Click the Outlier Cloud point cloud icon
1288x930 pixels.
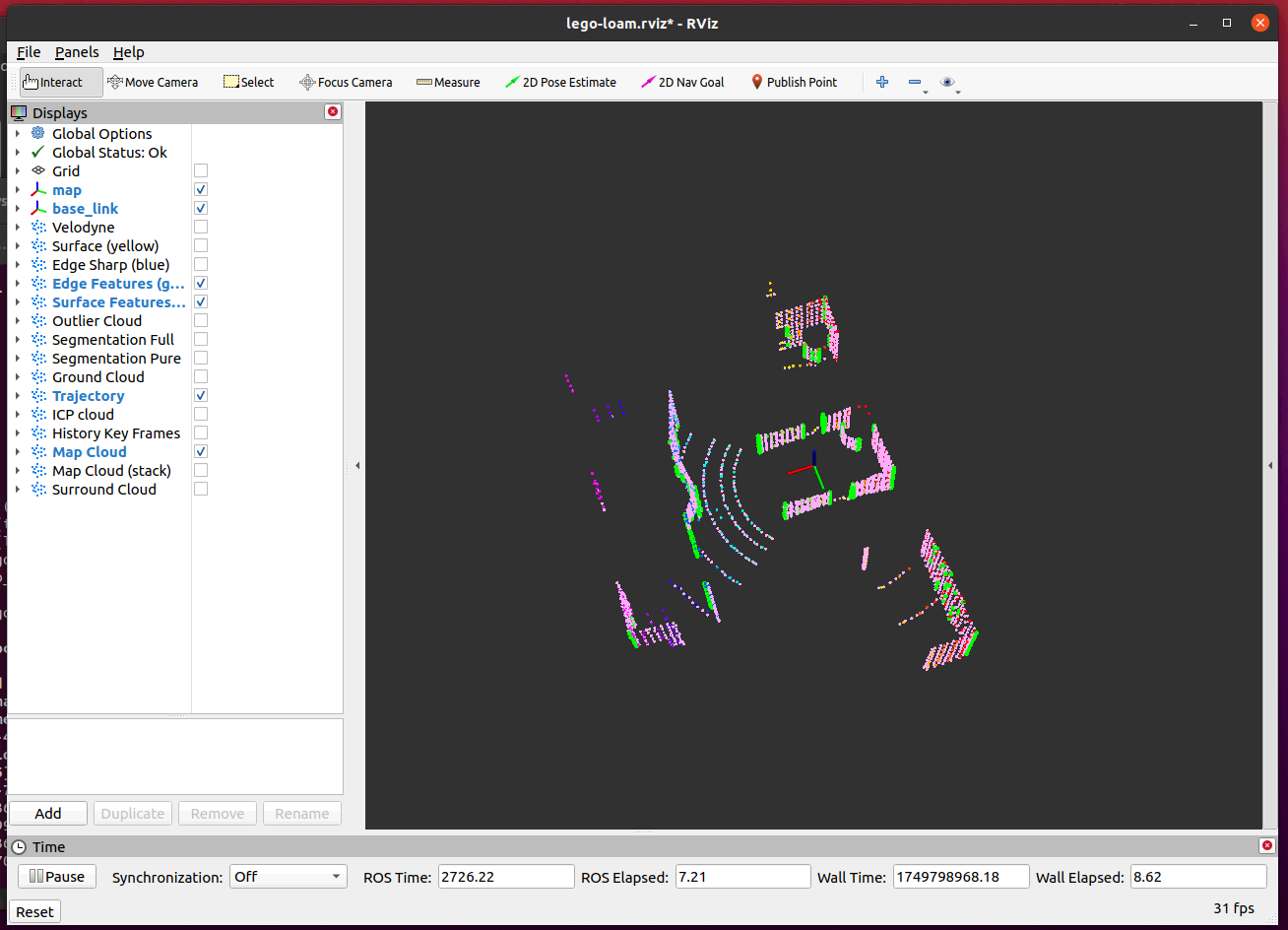[x=38, y=320]
